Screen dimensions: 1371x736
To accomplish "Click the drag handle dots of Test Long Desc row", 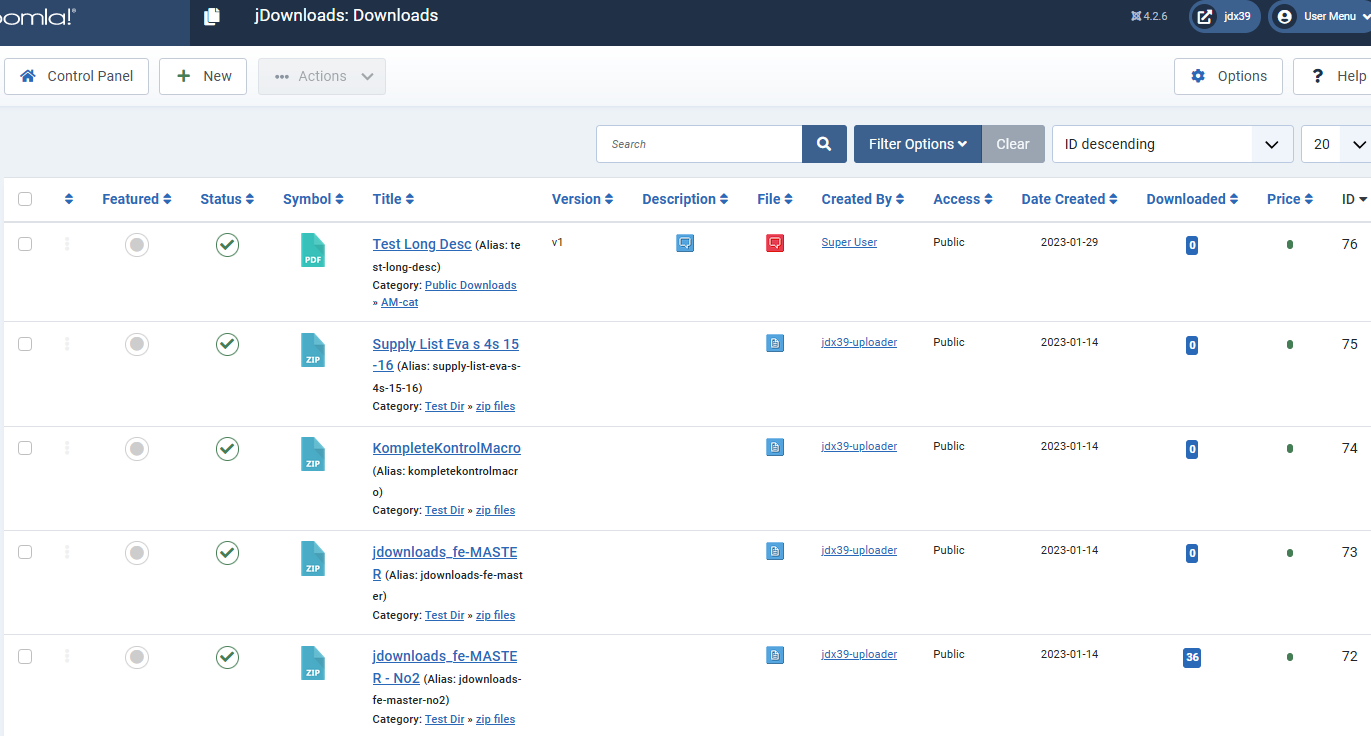I will point(67,244).
